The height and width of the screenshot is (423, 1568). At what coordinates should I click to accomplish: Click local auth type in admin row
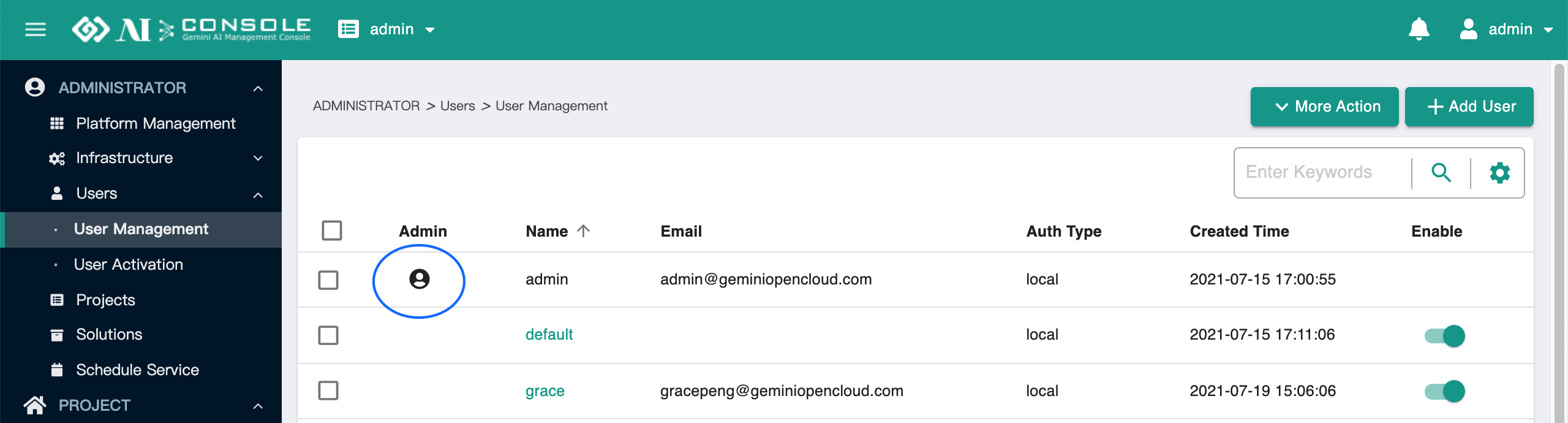click(x=1042, y=280)
